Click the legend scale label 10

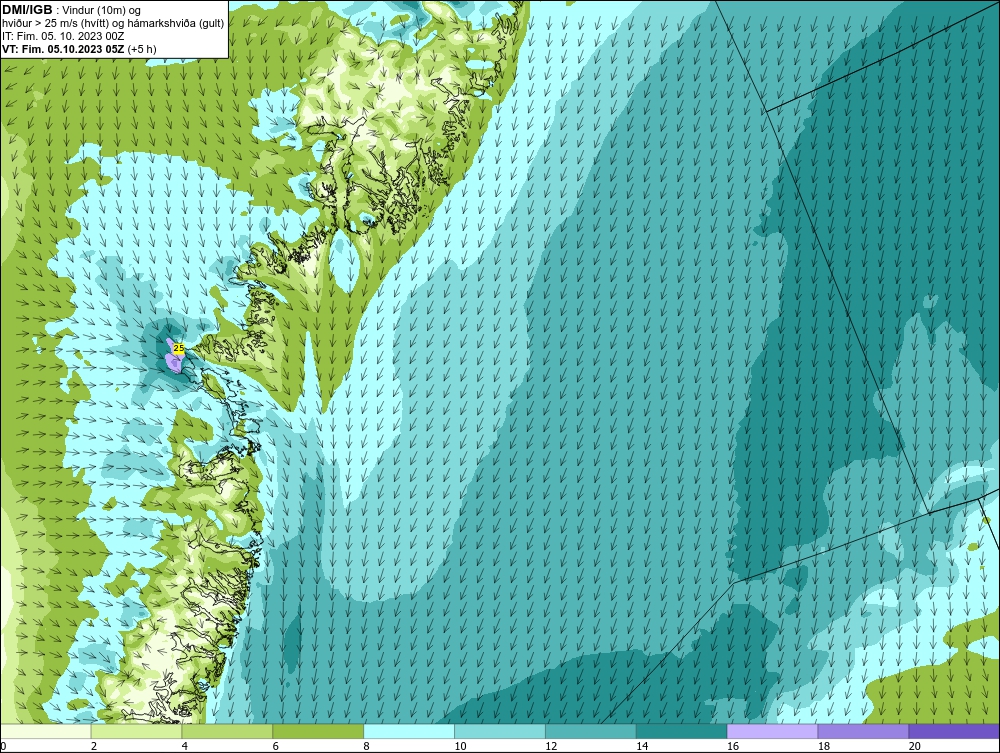(x=460, y=746)
